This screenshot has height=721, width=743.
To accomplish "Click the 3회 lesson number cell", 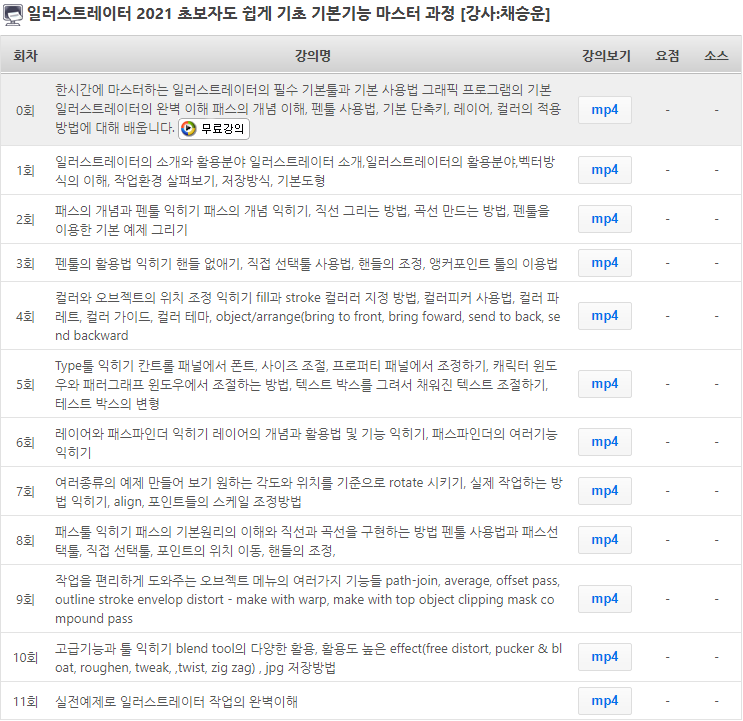I will (x=26, y=263).
